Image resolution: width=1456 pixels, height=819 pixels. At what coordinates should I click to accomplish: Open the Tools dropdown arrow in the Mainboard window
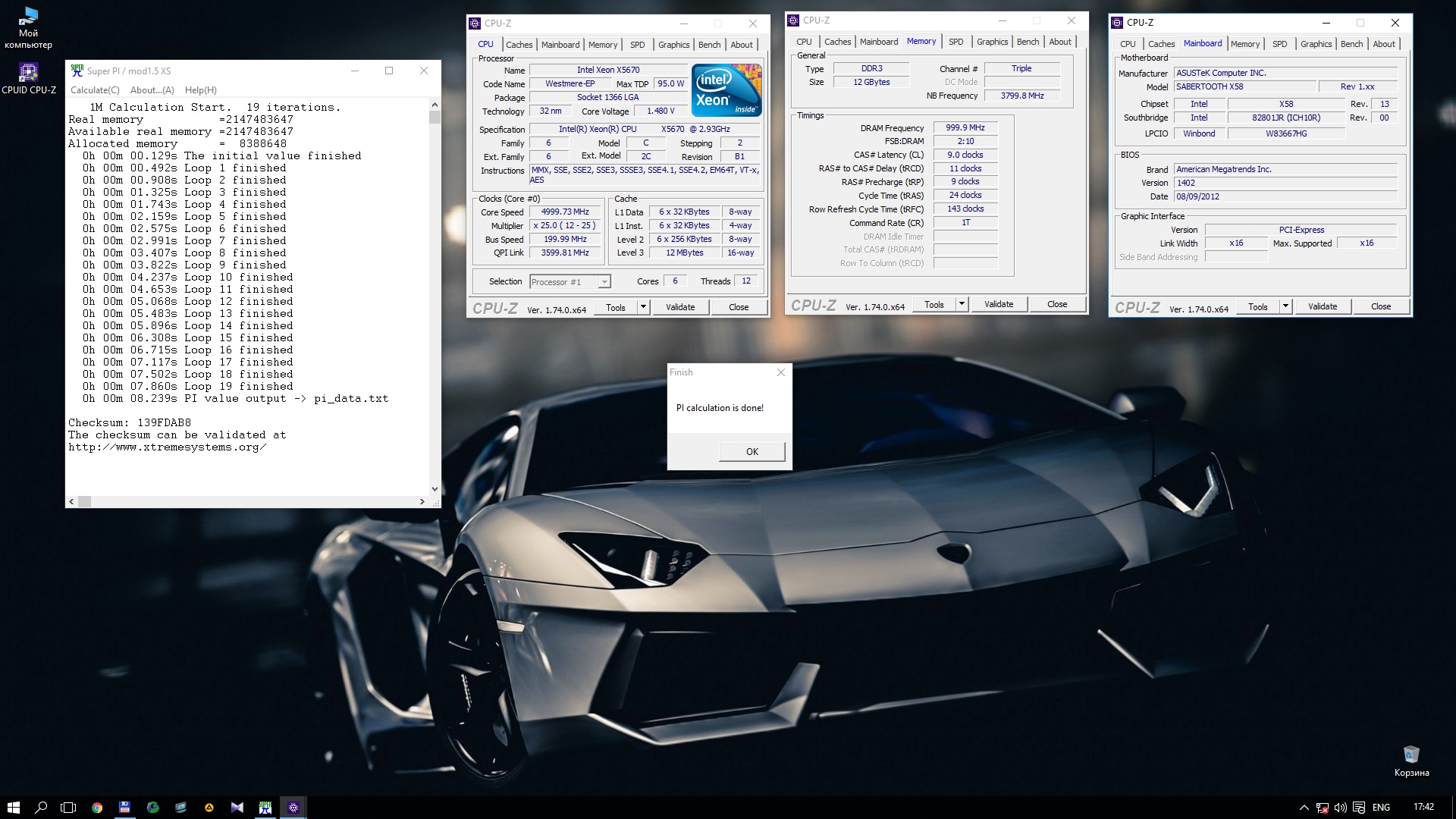tap(1285, 306)
